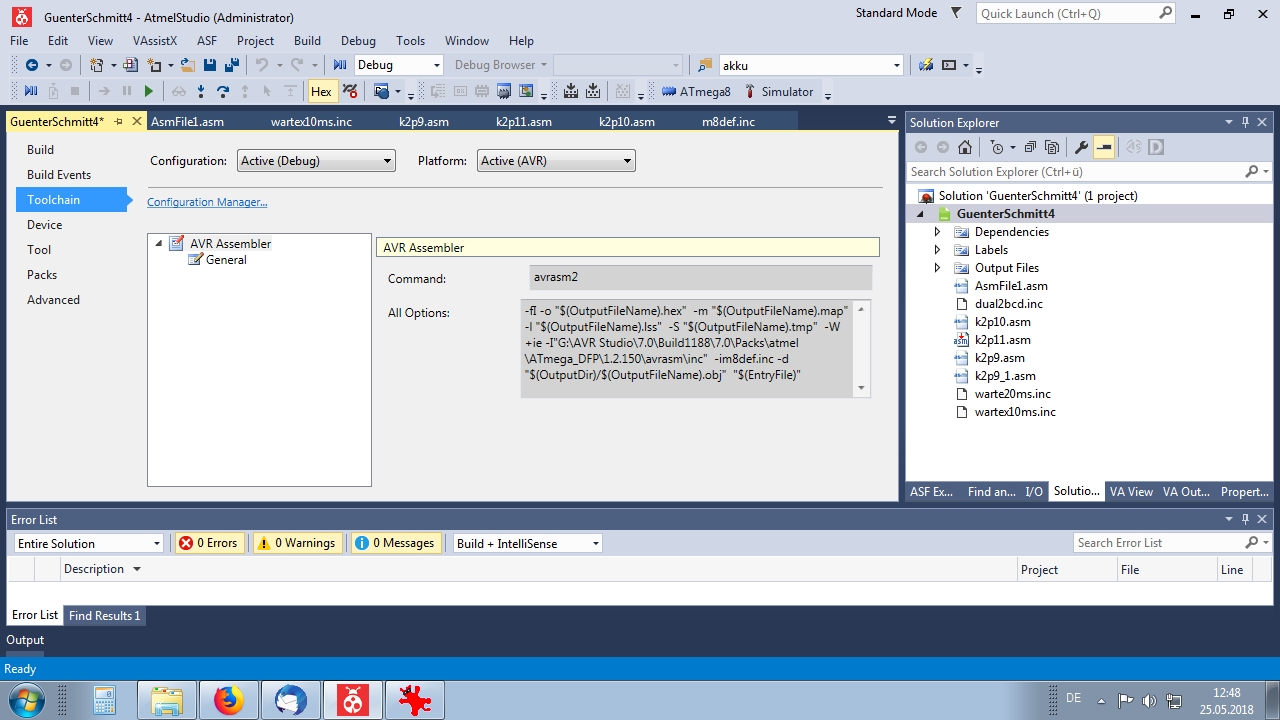
Task: Toggle the 0 Messages filter button
Action: (x=396, y=543)
